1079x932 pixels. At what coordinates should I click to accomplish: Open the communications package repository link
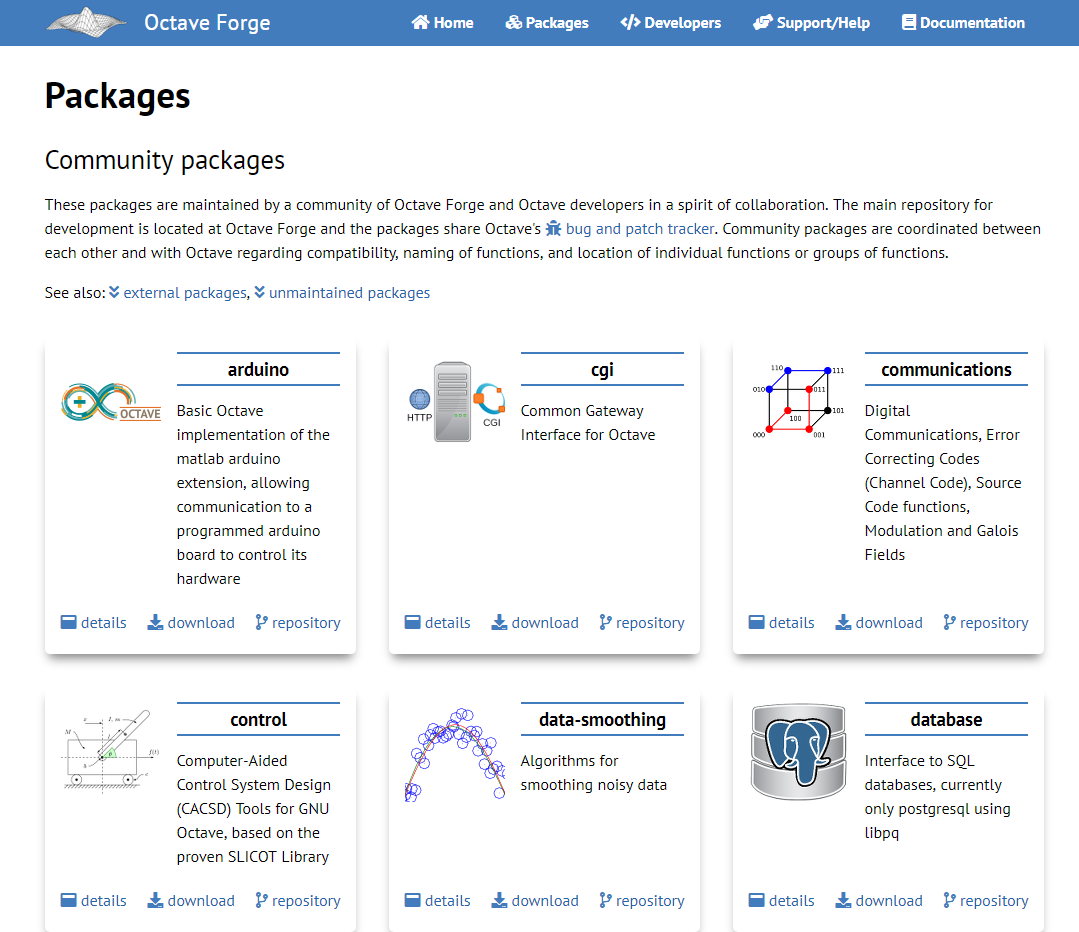click(x=985, y=622)
